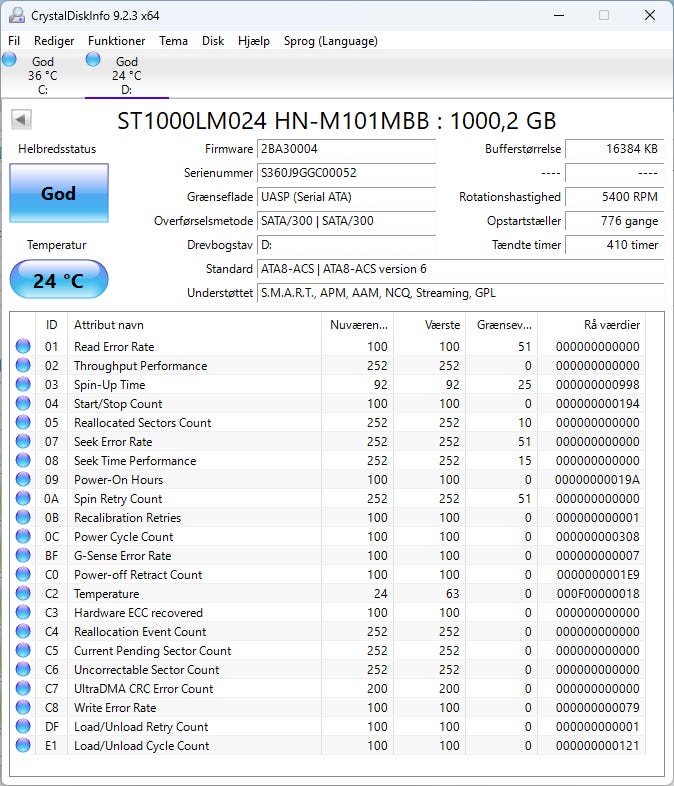Click the Attribut navn column header
The height and width of the screenshot is (786, 674).
tap(195, 325)
